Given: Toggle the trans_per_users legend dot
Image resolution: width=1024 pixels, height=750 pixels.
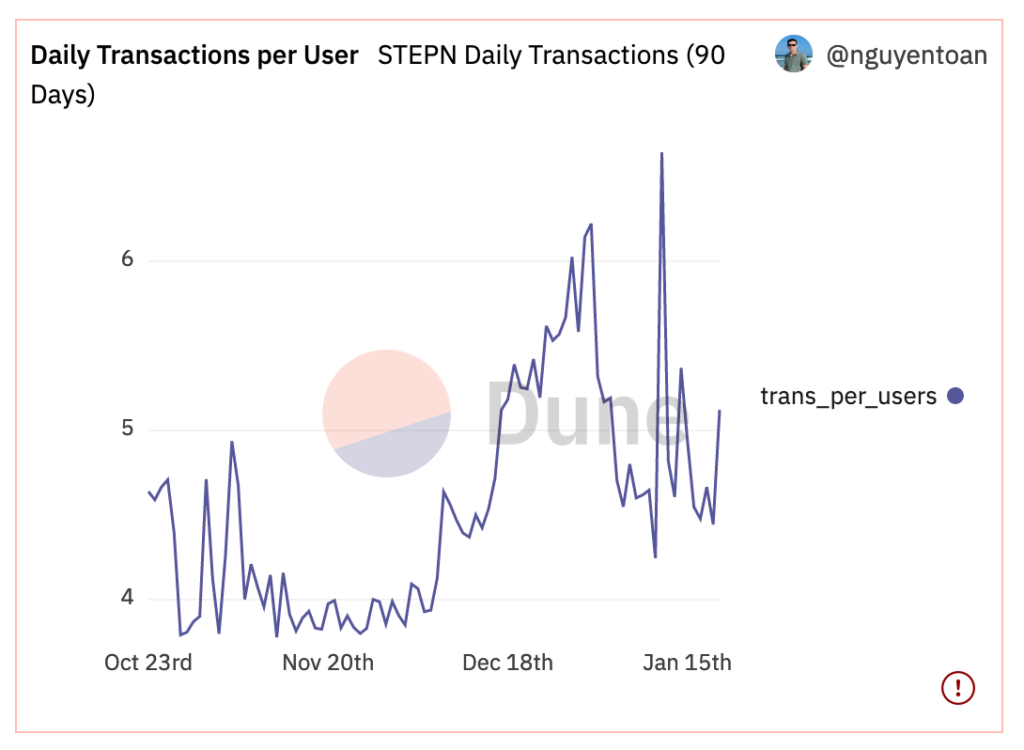Looking at the screenshot, I should (955, 396).
